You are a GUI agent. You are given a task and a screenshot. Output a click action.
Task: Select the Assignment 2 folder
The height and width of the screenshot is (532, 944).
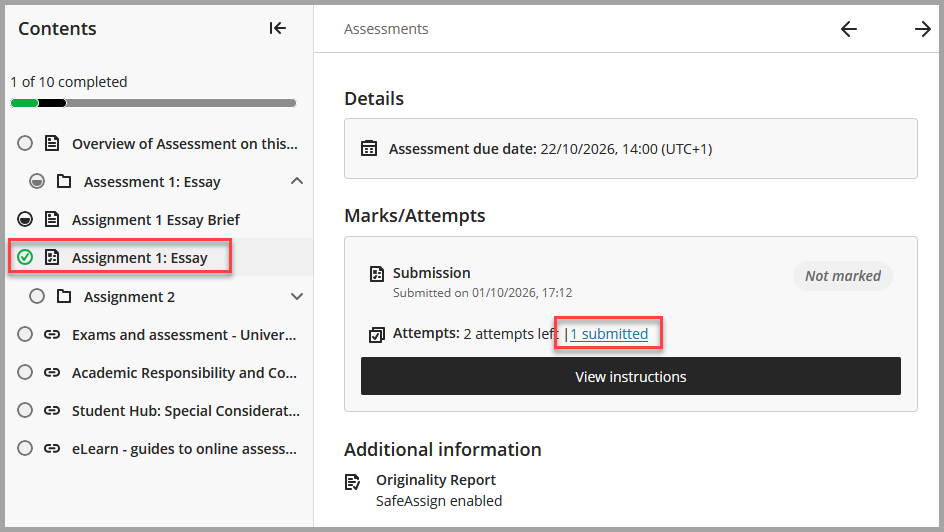click(x=129, y=297)
